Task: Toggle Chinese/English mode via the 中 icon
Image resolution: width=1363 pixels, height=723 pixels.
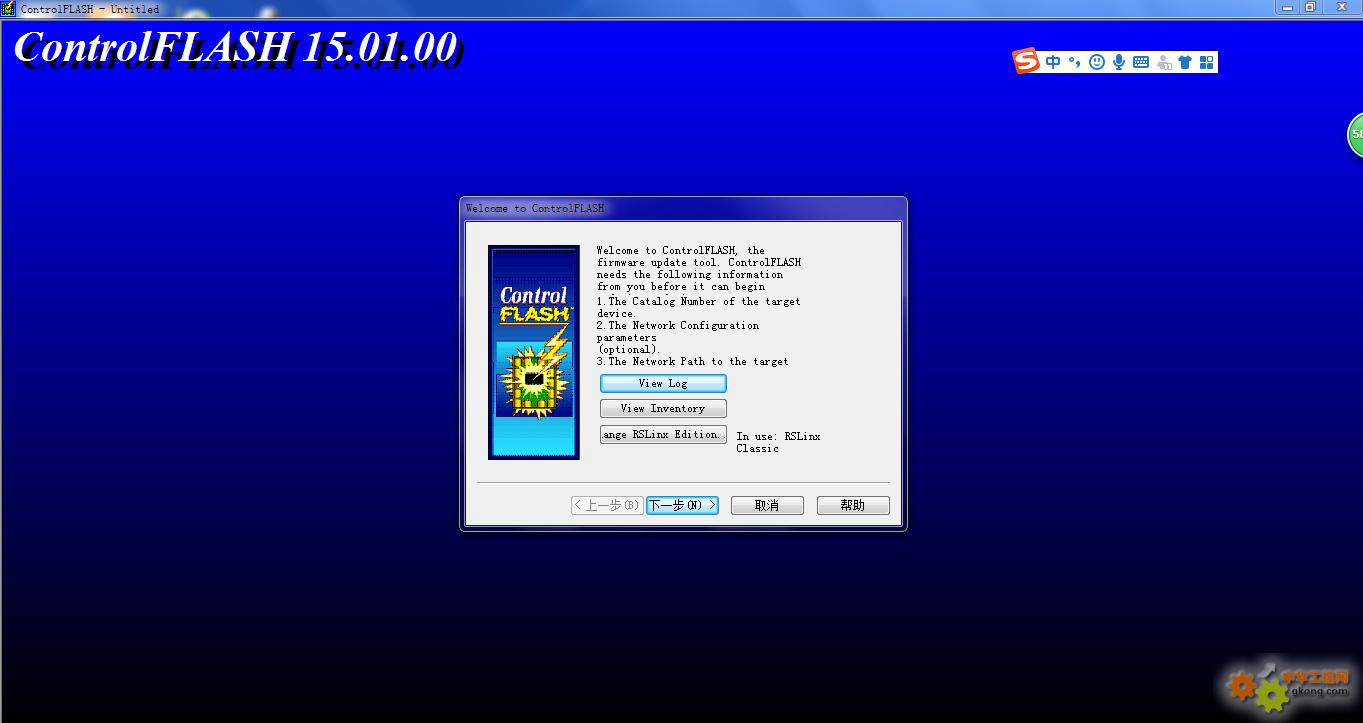Action: point(1054,62)
